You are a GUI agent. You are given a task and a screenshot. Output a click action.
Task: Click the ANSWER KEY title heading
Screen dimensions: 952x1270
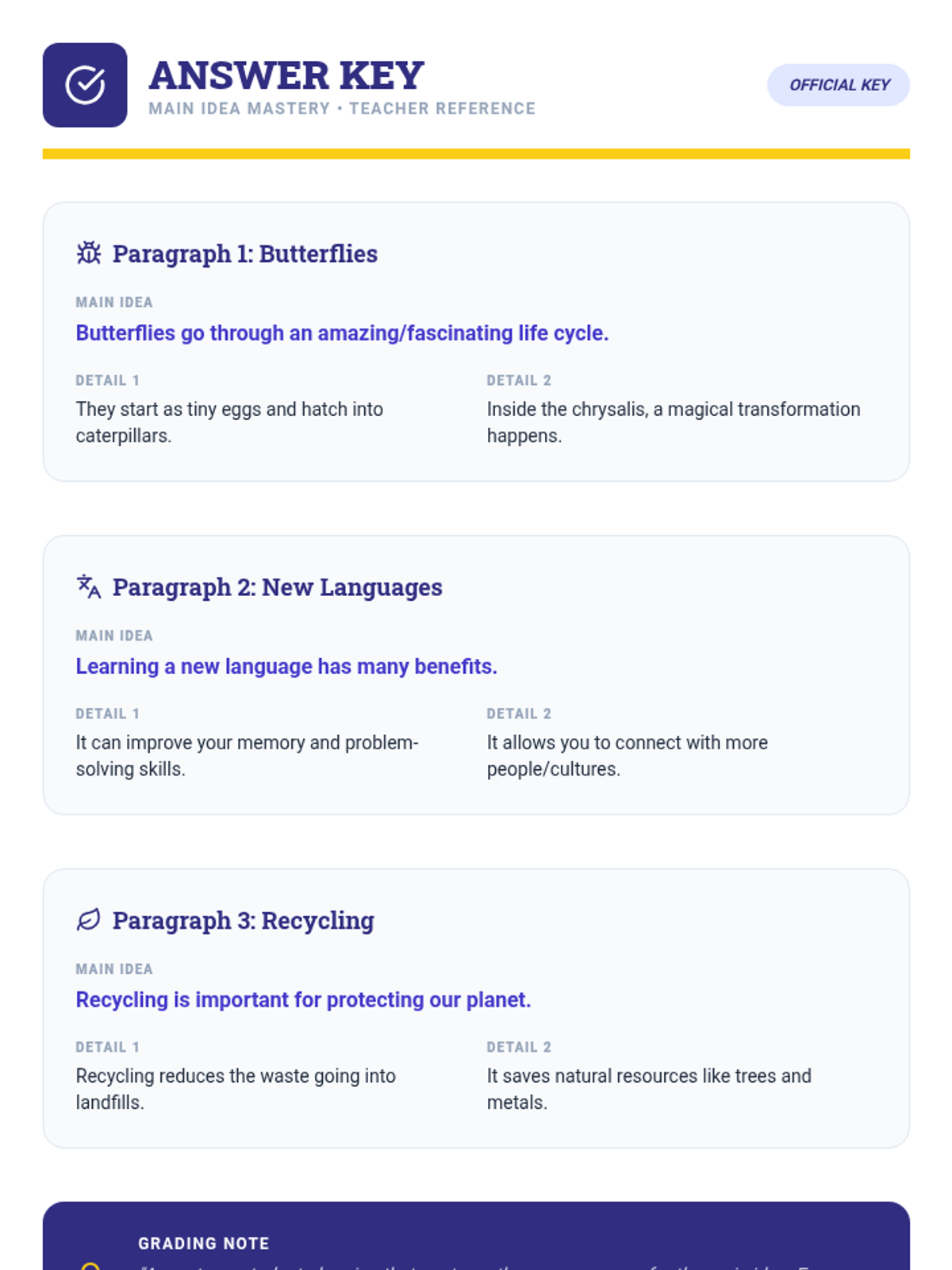click(286, 76)
